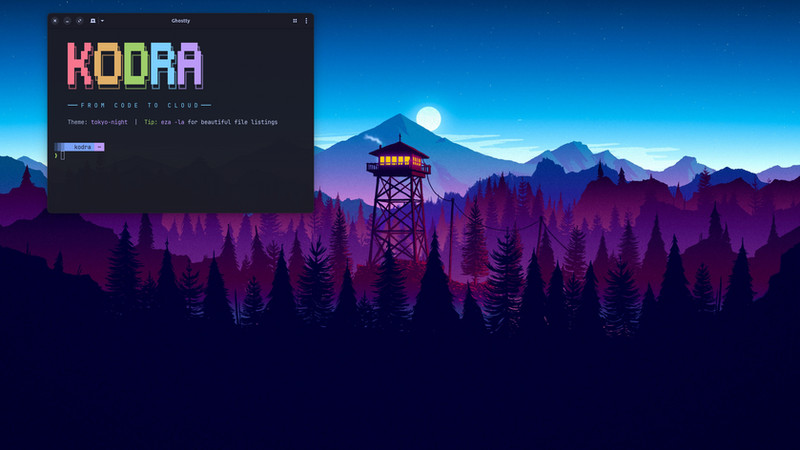Click the KODRA ASCII art logo
The height and width of the screenshot is (450, 800).
click(x=135, y=65)
